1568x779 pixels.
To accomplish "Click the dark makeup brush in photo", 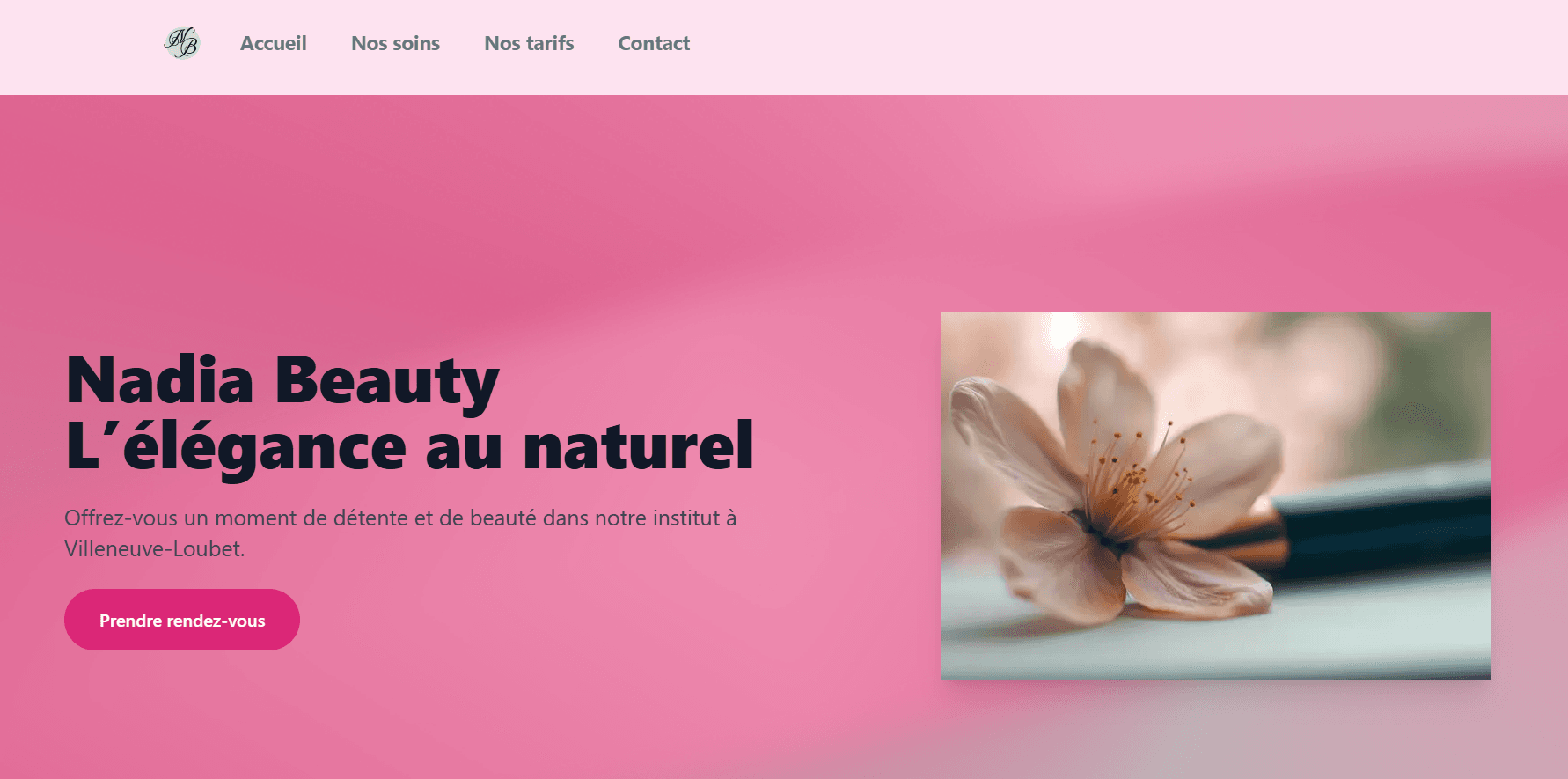I will (1381, 524).
